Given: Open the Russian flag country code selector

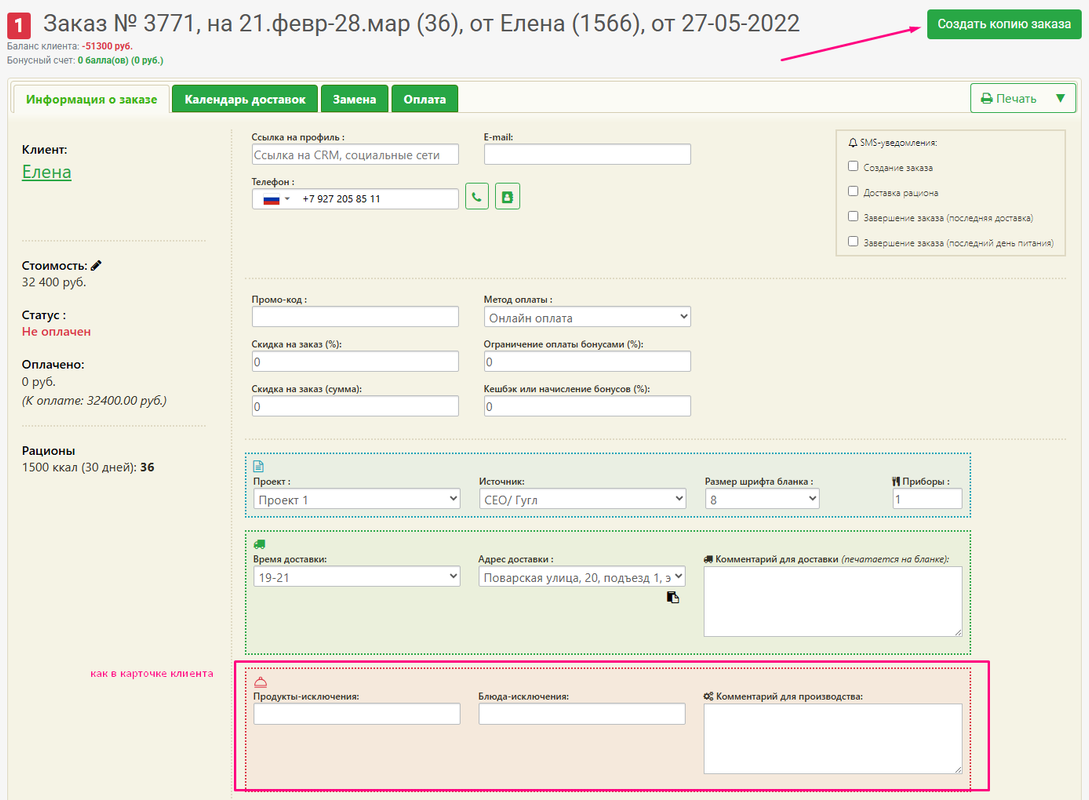Looking at the screenshot, I should tap(276, 199).
